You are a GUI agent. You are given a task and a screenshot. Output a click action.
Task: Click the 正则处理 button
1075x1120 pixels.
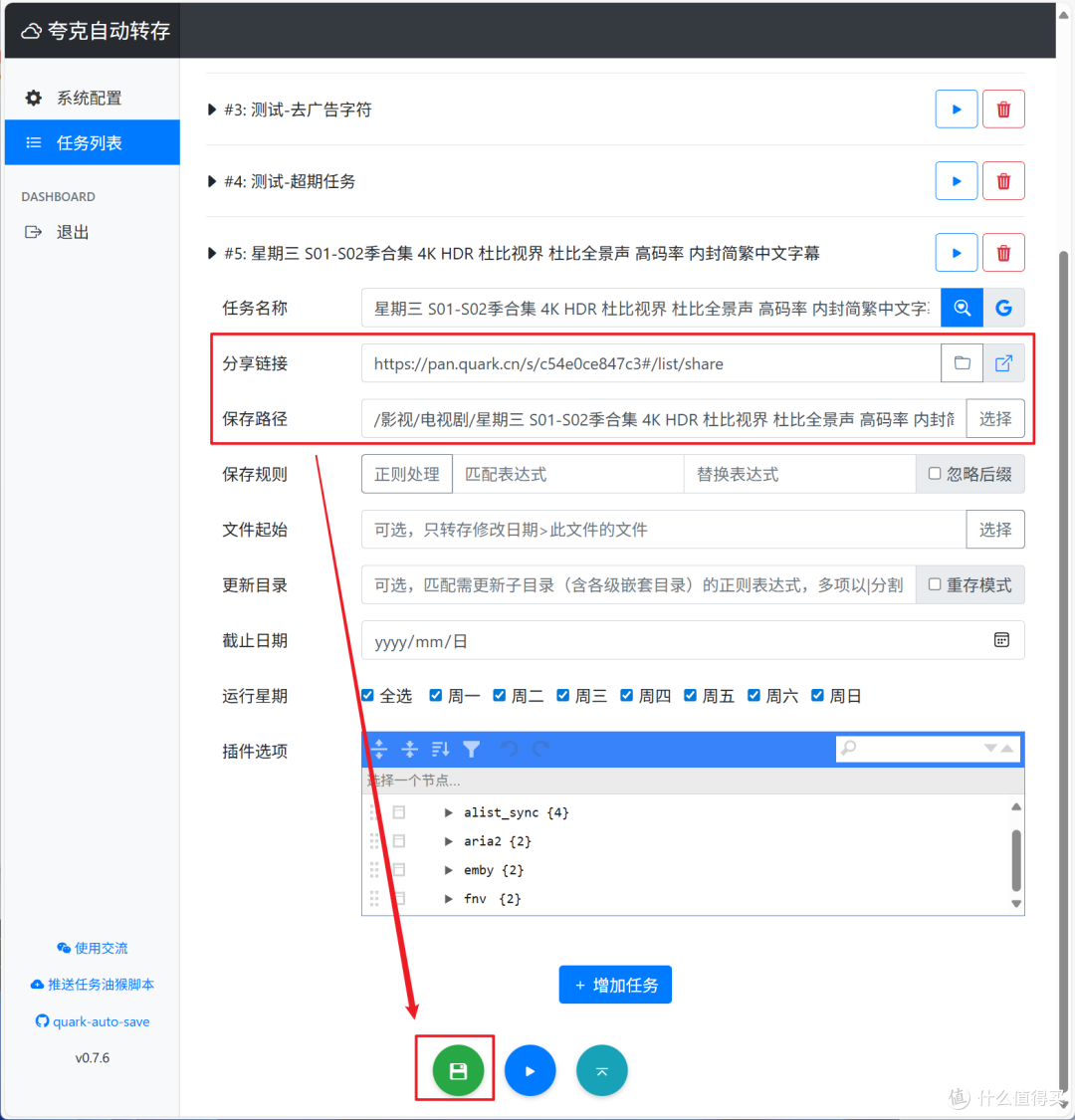tap(406, 474)
